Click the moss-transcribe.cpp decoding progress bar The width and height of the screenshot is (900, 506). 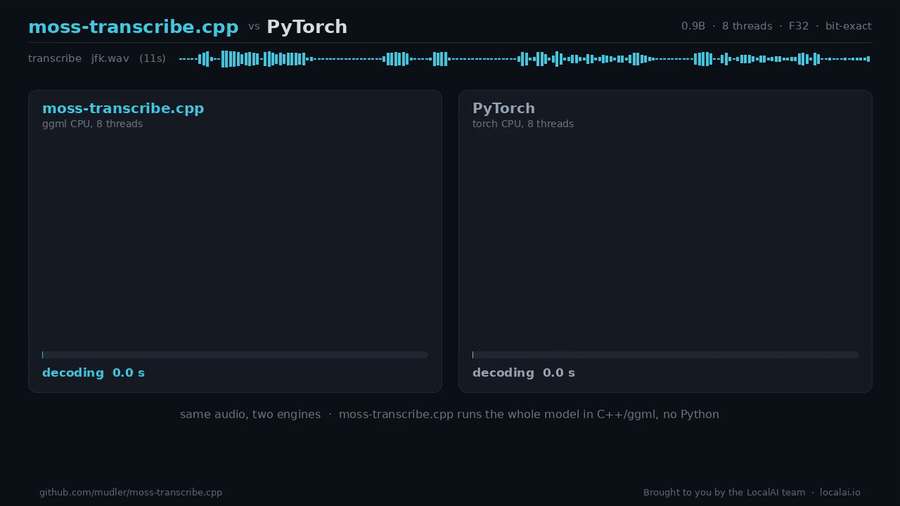pos(235,355)
